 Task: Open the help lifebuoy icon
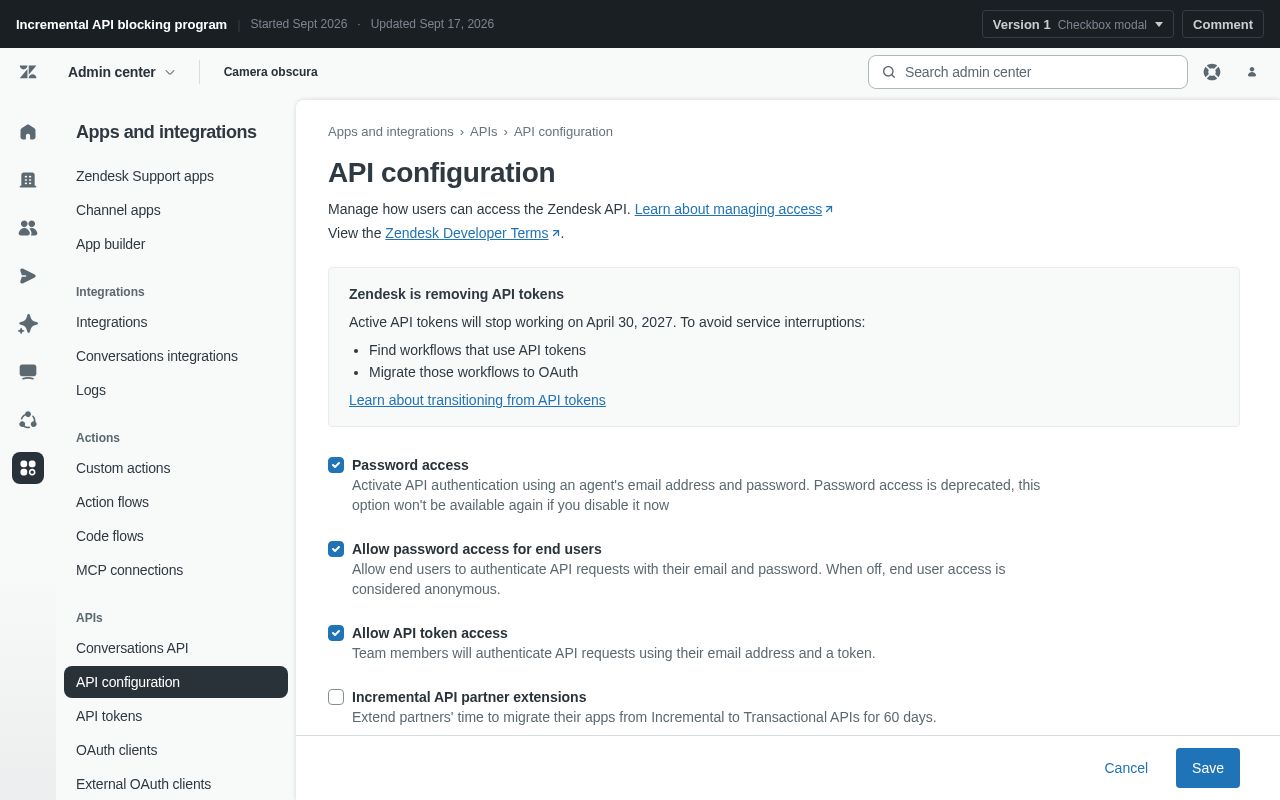(1212, 72)
